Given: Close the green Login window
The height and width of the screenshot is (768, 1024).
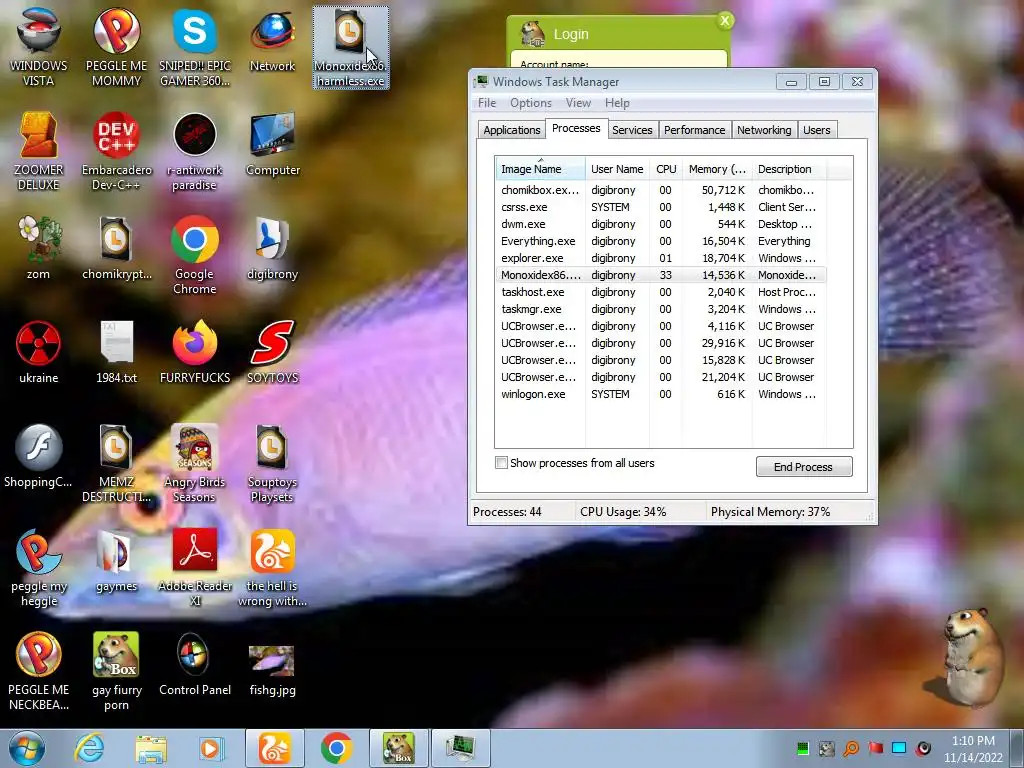Looking at the screenshot, I should coord(725,21).
